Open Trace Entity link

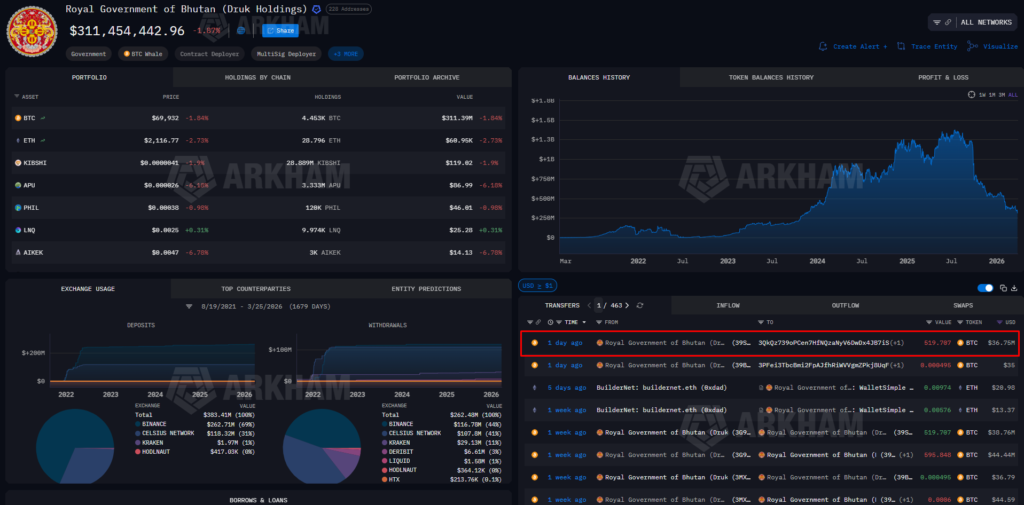pyautogui.click(x=934, y=46)
